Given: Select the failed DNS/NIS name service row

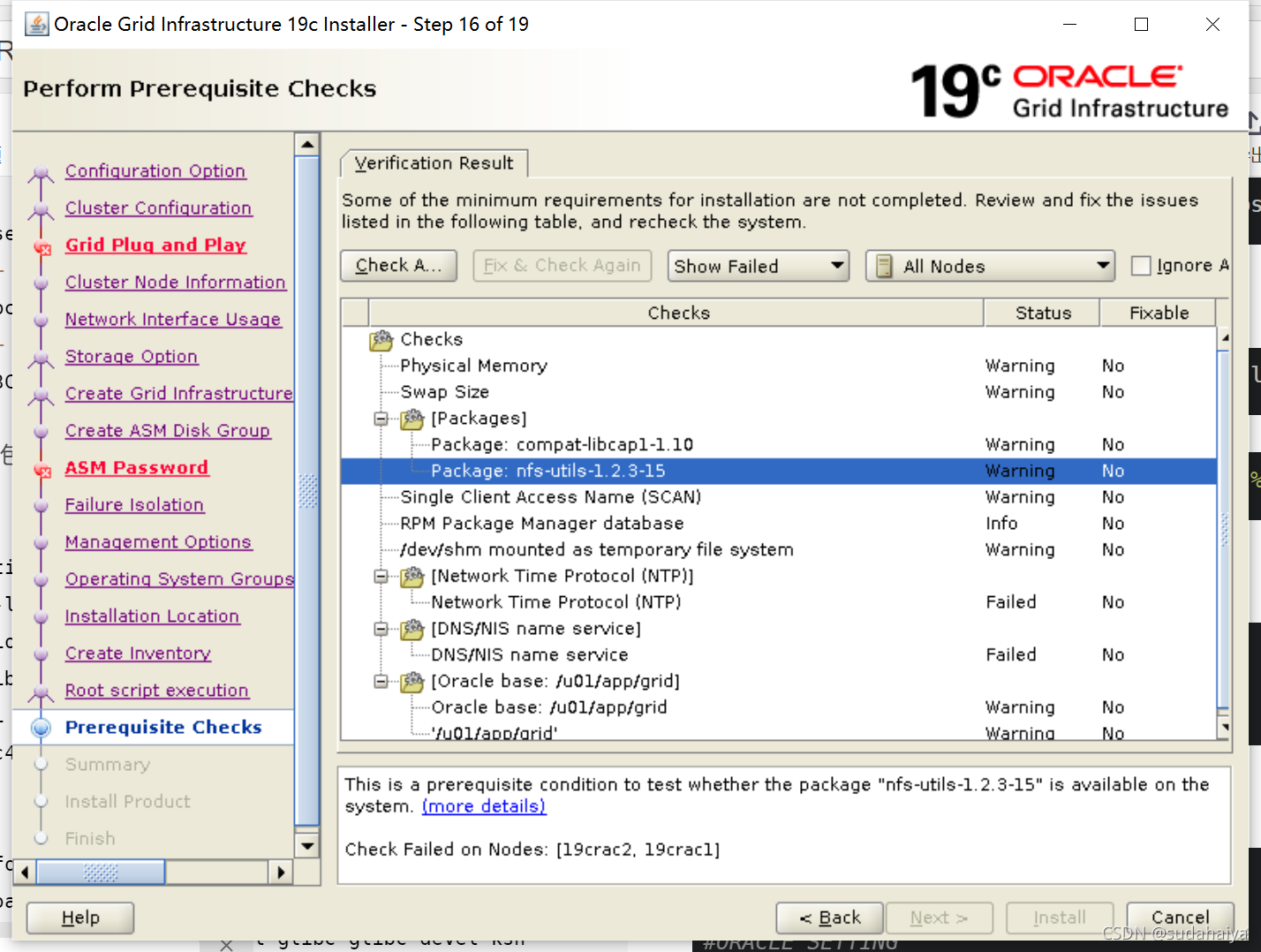Looking at the screenshot, I should pos(779,655).
